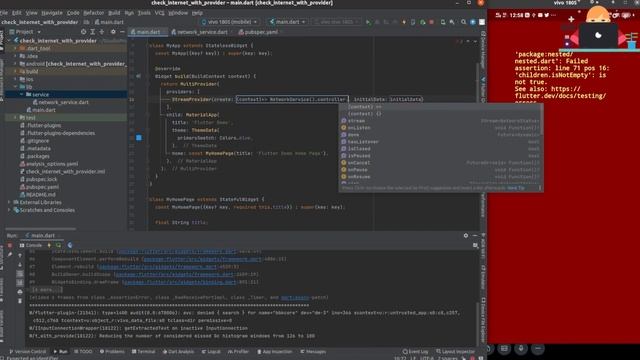Open the TODO tool window button
The height and width of the screenshot is (360, 640).
[x=83, y=351]
